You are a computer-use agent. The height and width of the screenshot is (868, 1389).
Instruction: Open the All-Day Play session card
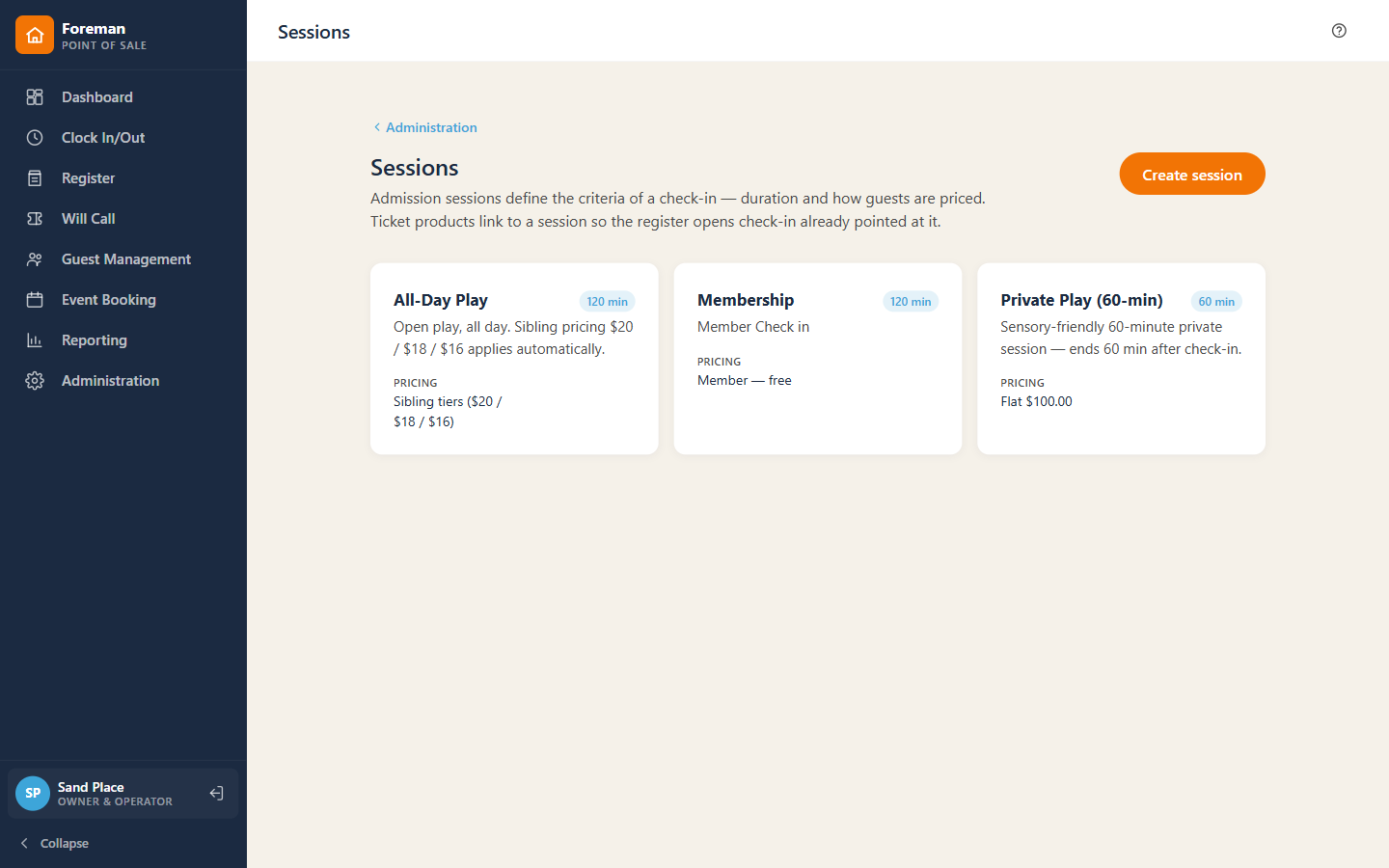pos(514,359)
